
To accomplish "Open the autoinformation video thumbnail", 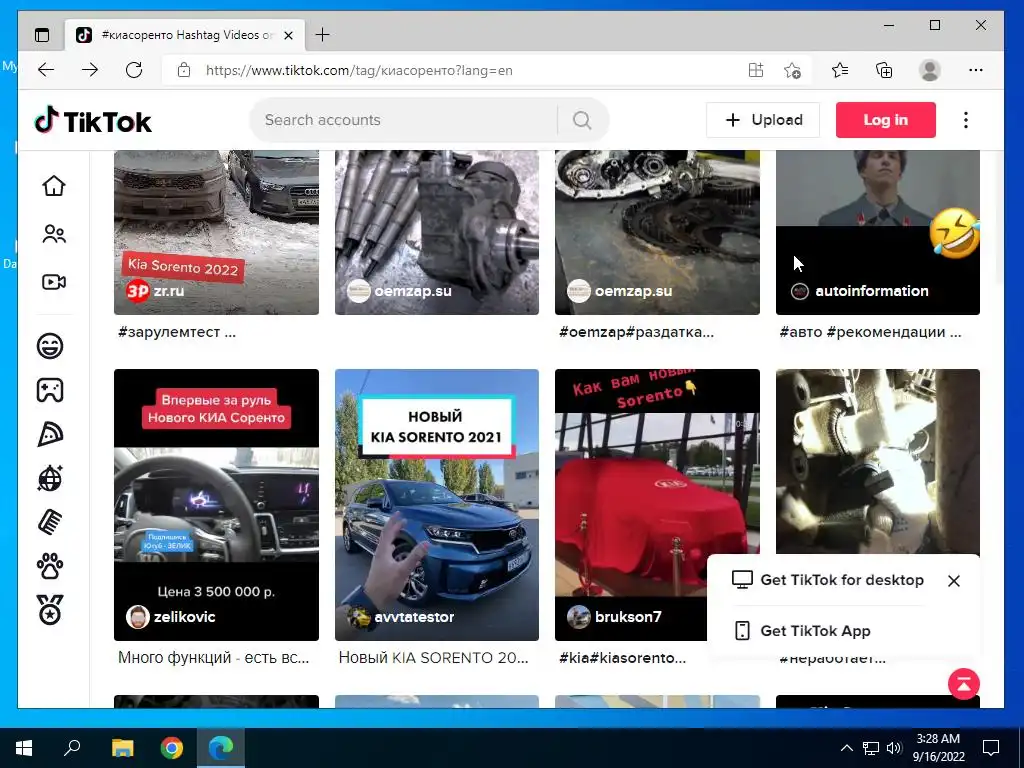I will [878, 232].
